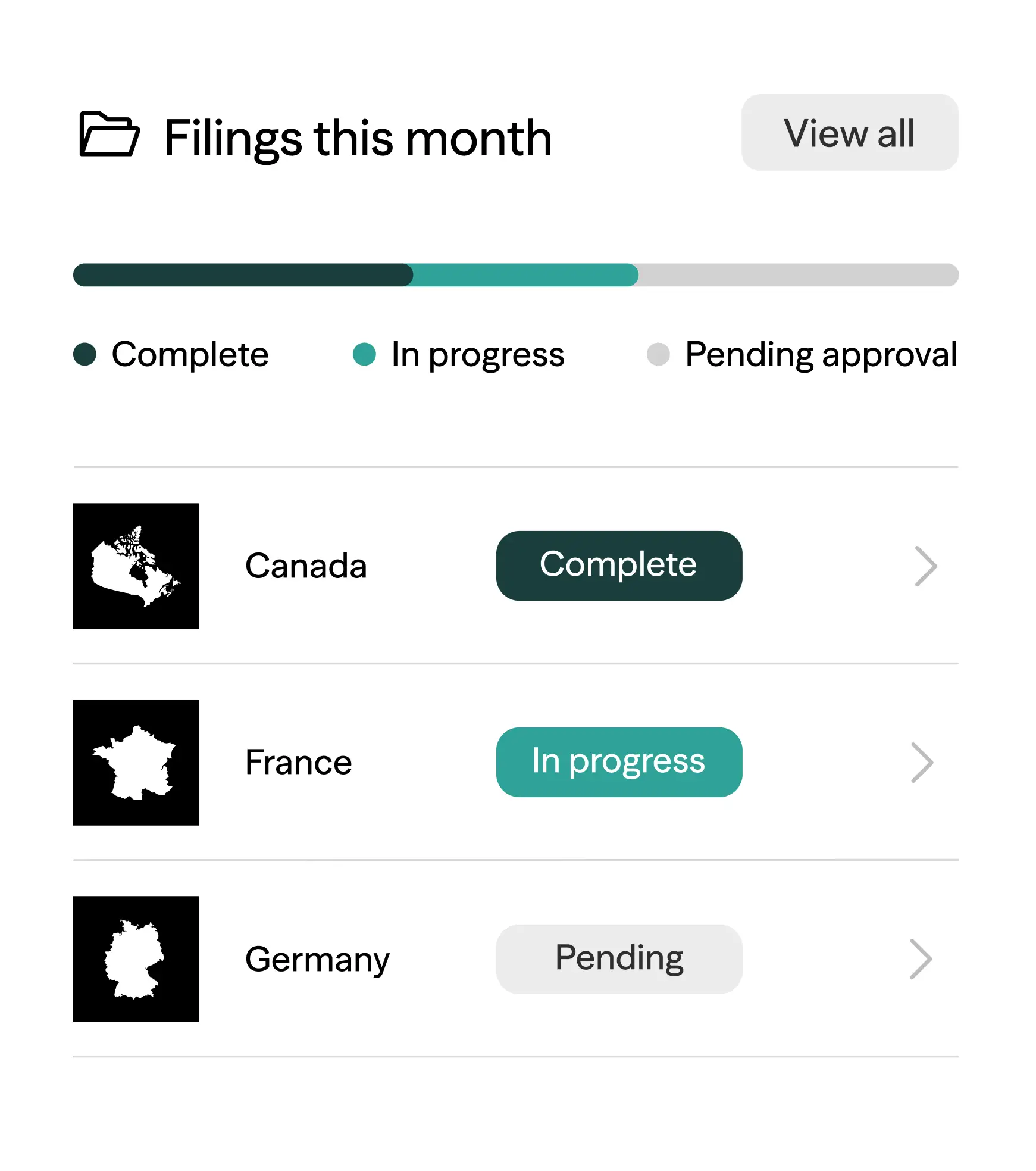This screenshot has width=1036, height=1171.
Task: Click the Canada map thumbnail
Action: point(136,566)
